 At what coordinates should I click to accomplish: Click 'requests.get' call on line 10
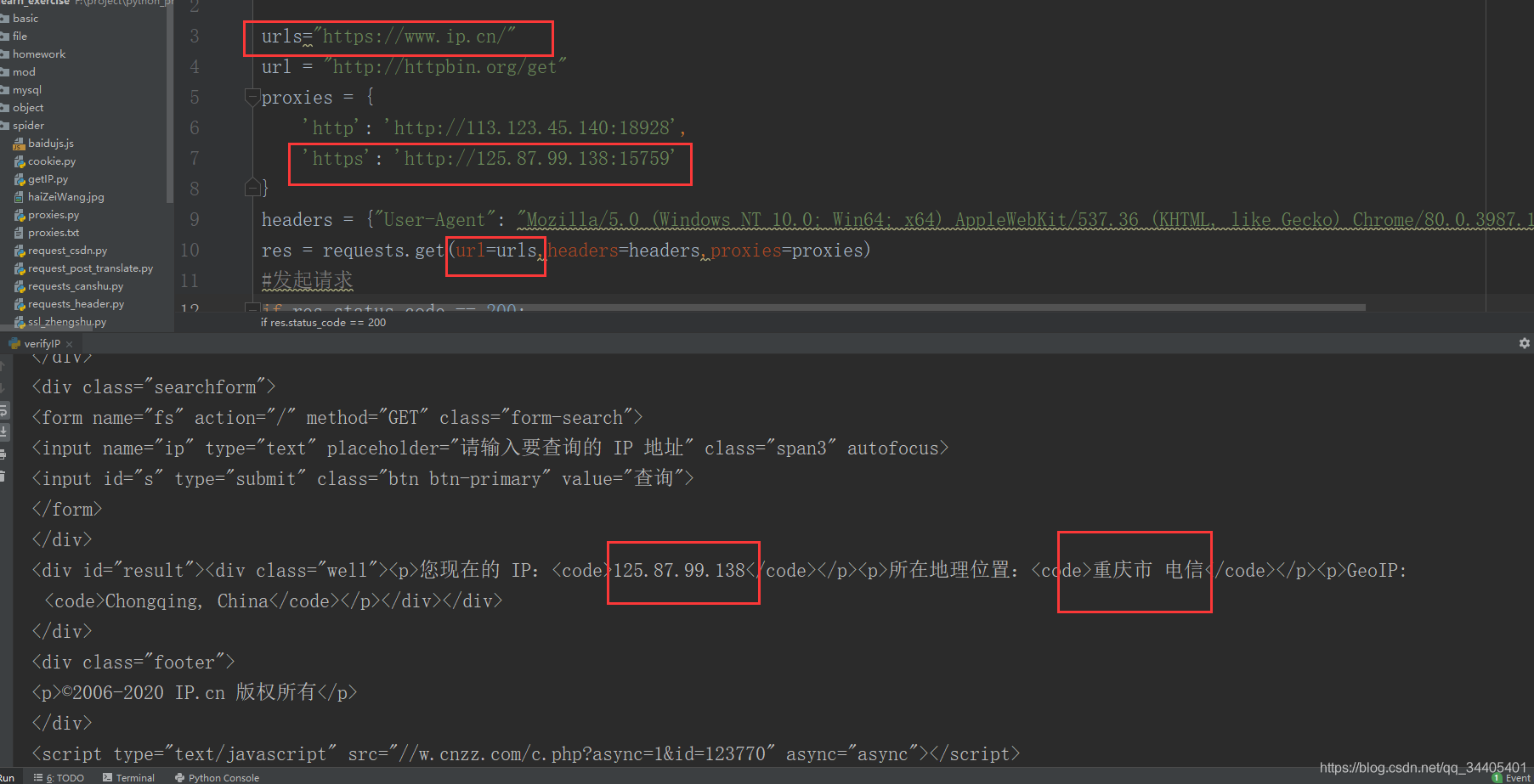383,250
